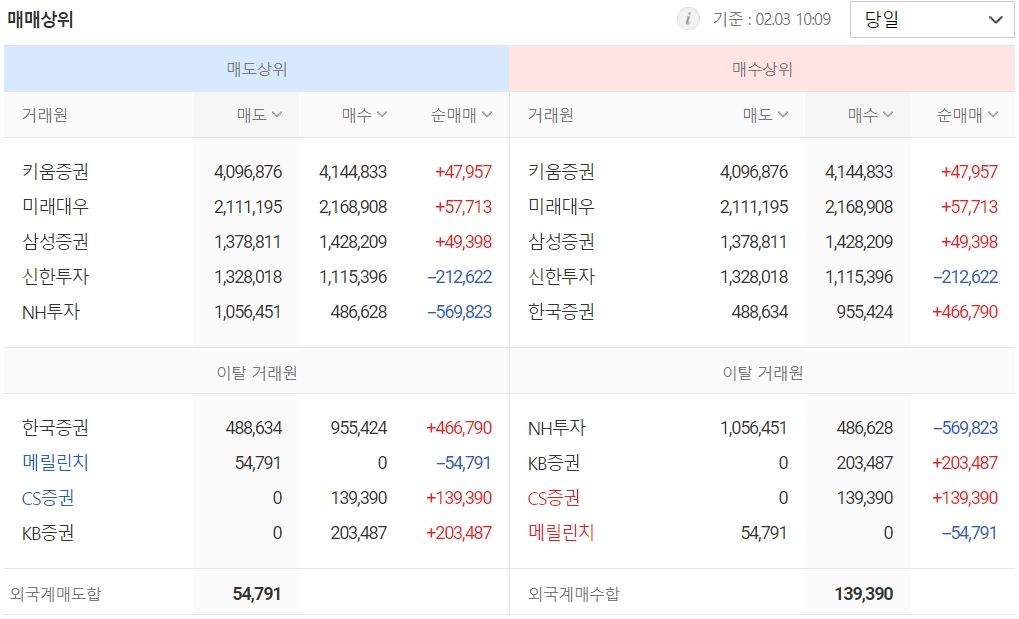This screenshot has height=619, width=1019.
Task: Click NH투자 in the buy-side 이탈 list
Action: (557, 428)
